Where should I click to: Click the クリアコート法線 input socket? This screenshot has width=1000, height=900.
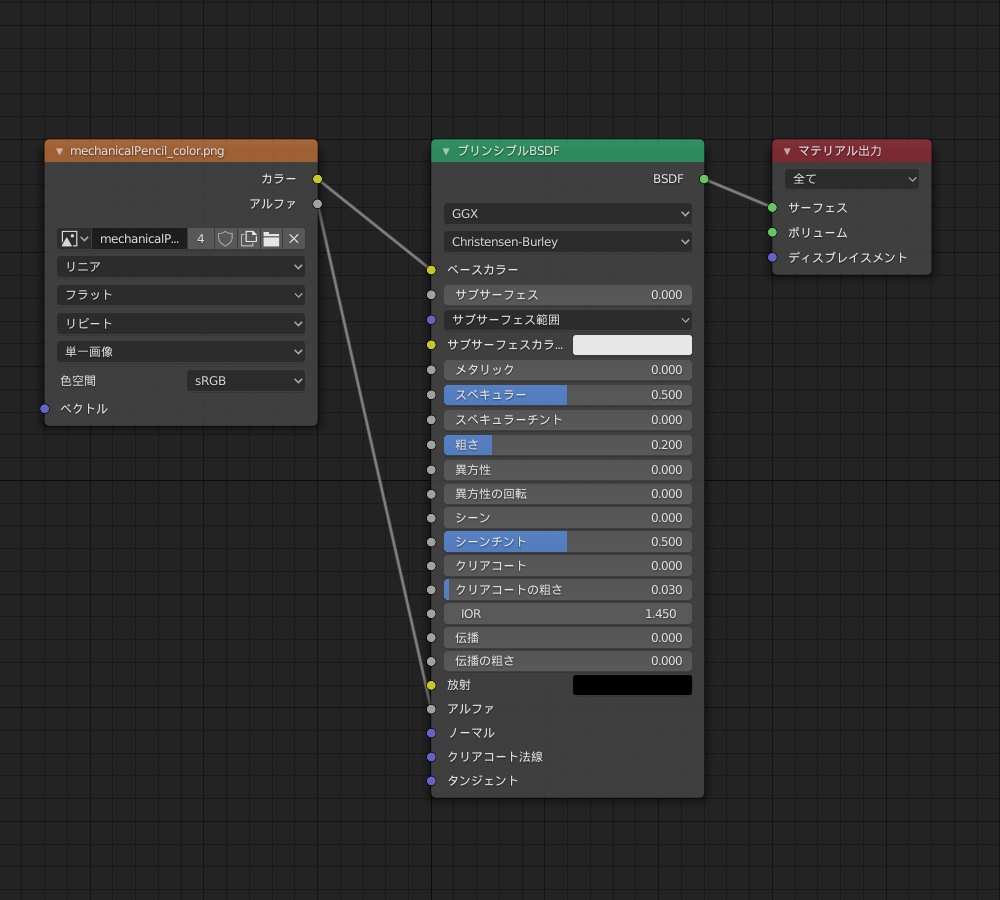(431, 757)
